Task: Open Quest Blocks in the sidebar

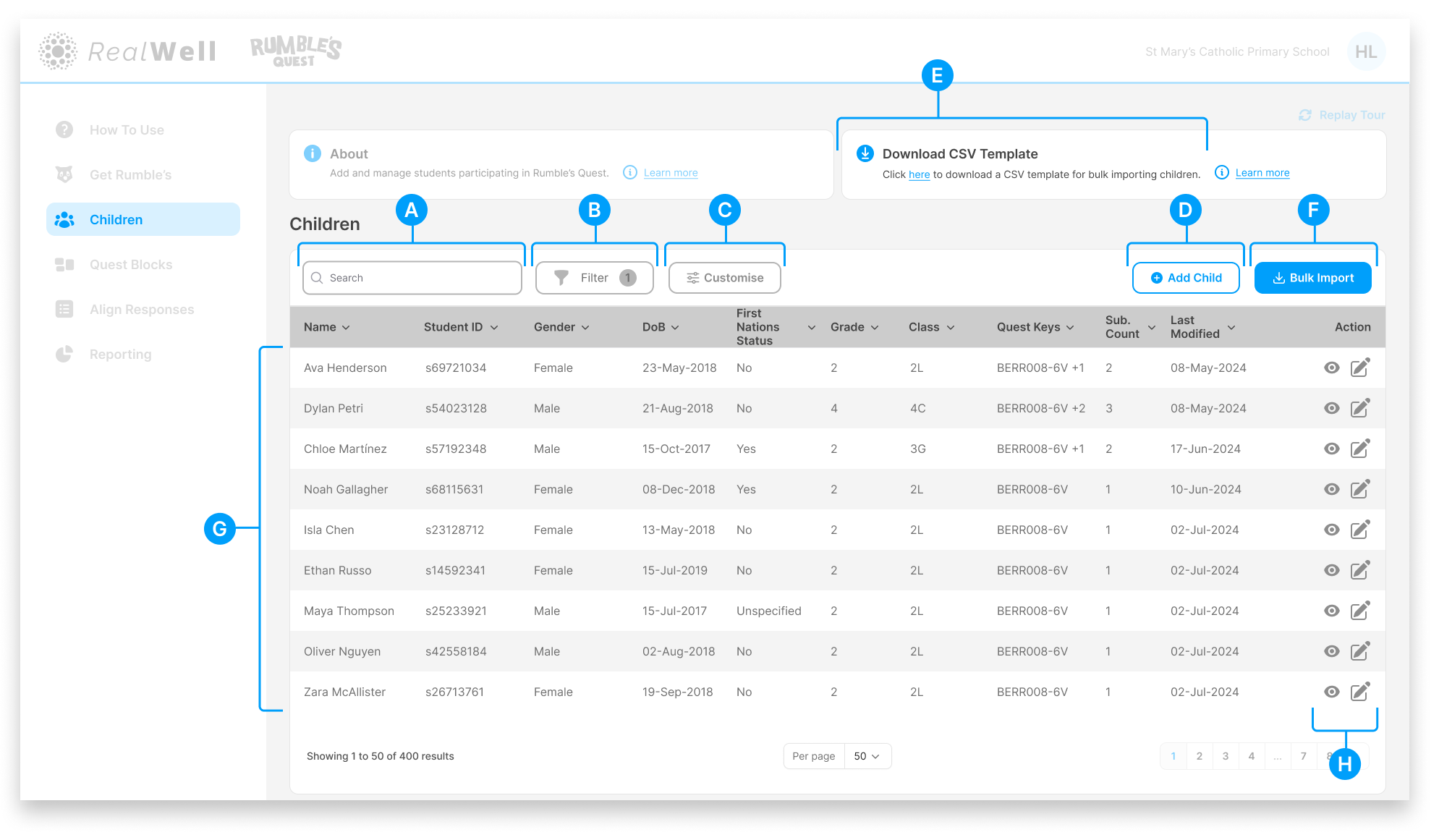Action: point(131,265)
